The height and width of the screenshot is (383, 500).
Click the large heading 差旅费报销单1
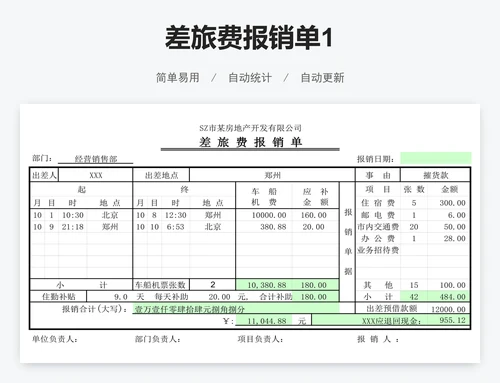coord(249,37)
